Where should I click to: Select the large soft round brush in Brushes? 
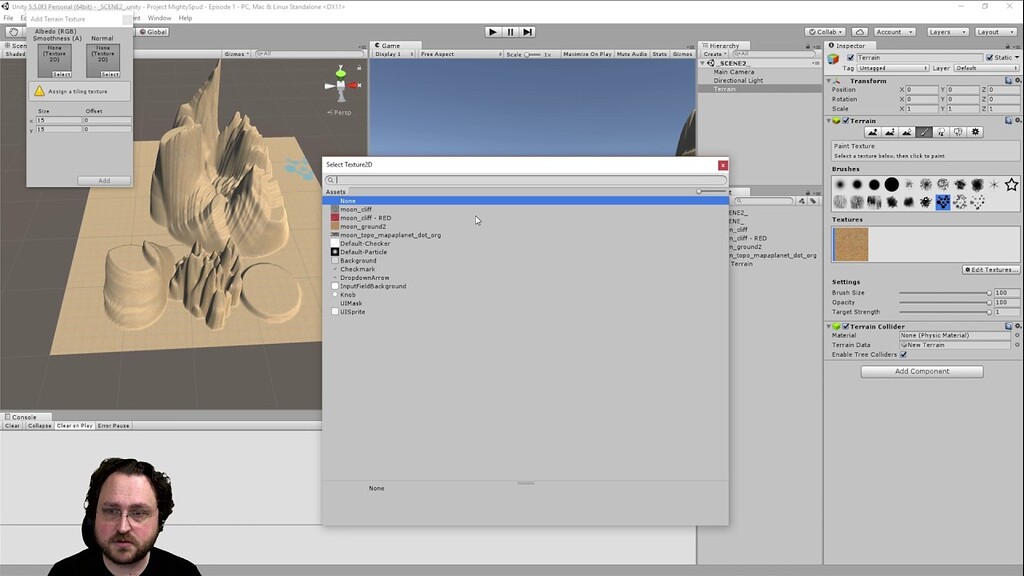click(x=891, y=184)
